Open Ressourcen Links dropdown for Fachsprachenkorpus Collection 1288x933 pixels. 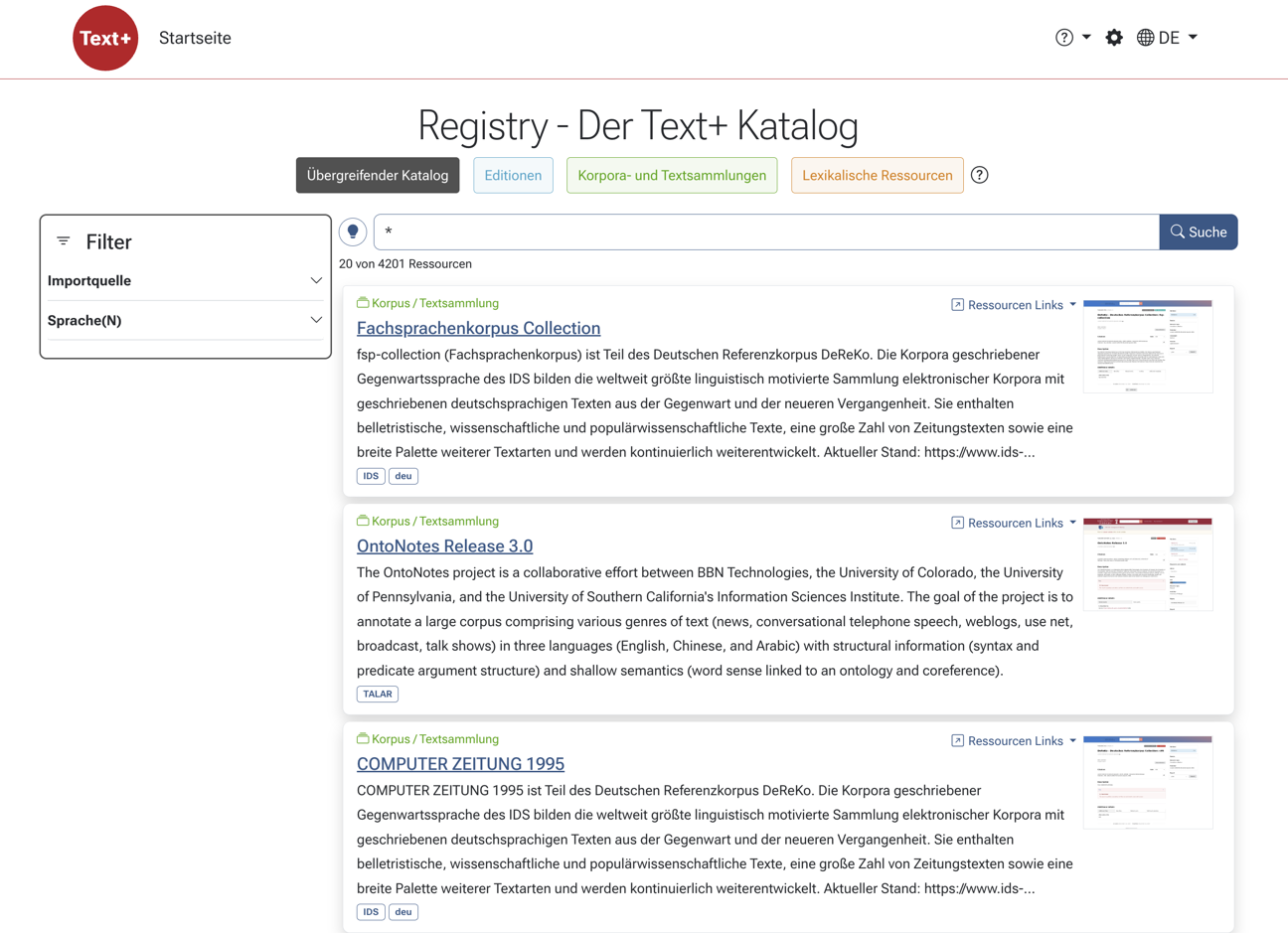(x=1014, y=305)
